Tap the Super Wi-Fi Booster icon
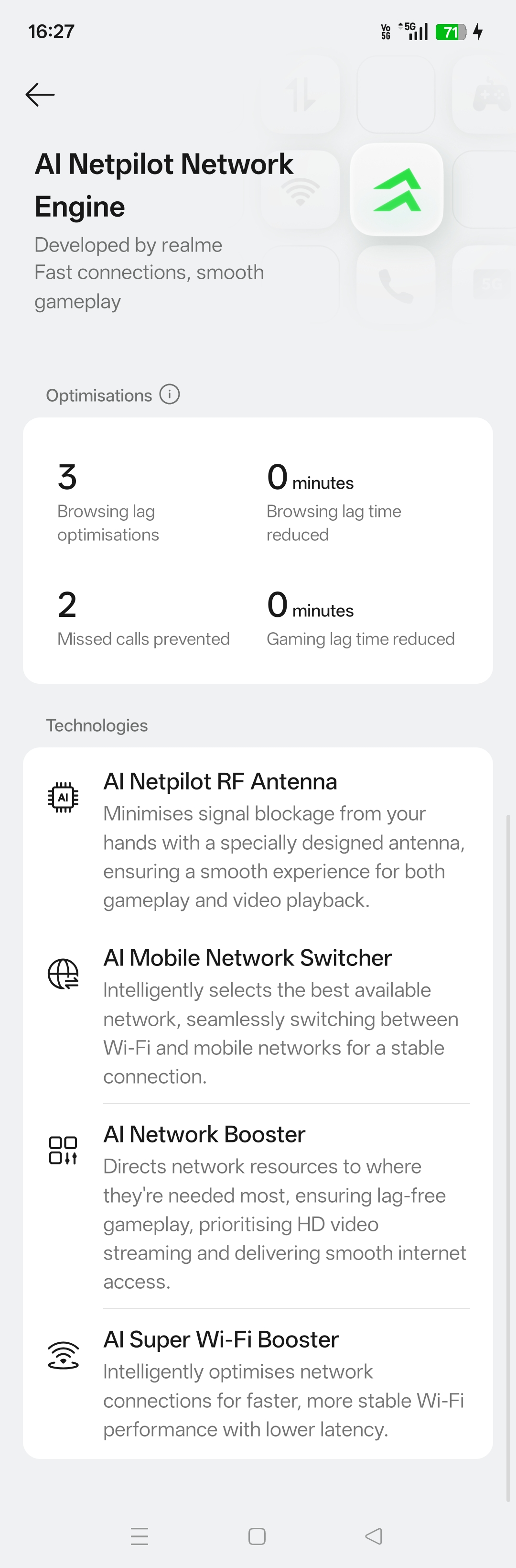Image resolution: width=516 pixels, height=1568 pixels. (x=63, y=1355)
